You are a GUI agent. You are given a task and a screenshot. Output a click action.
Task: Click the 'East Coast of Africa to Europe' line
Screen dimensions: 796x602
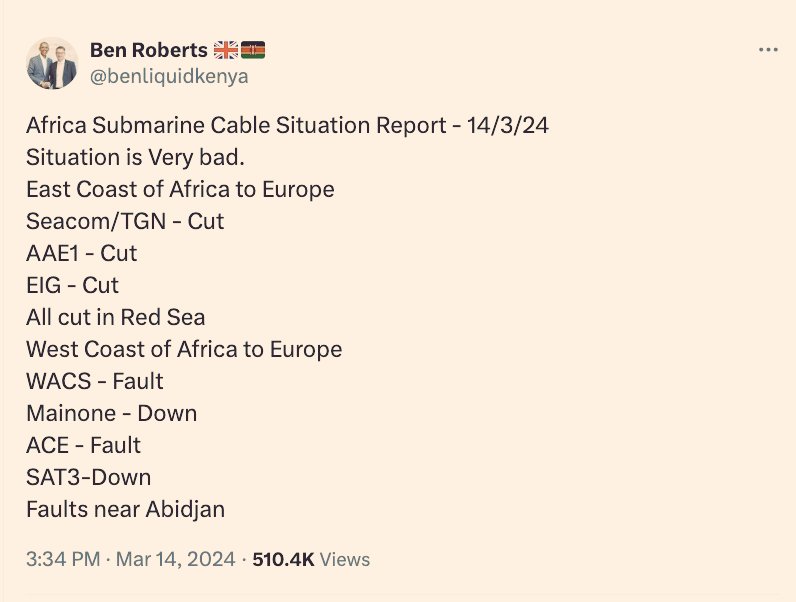(180, 189)
